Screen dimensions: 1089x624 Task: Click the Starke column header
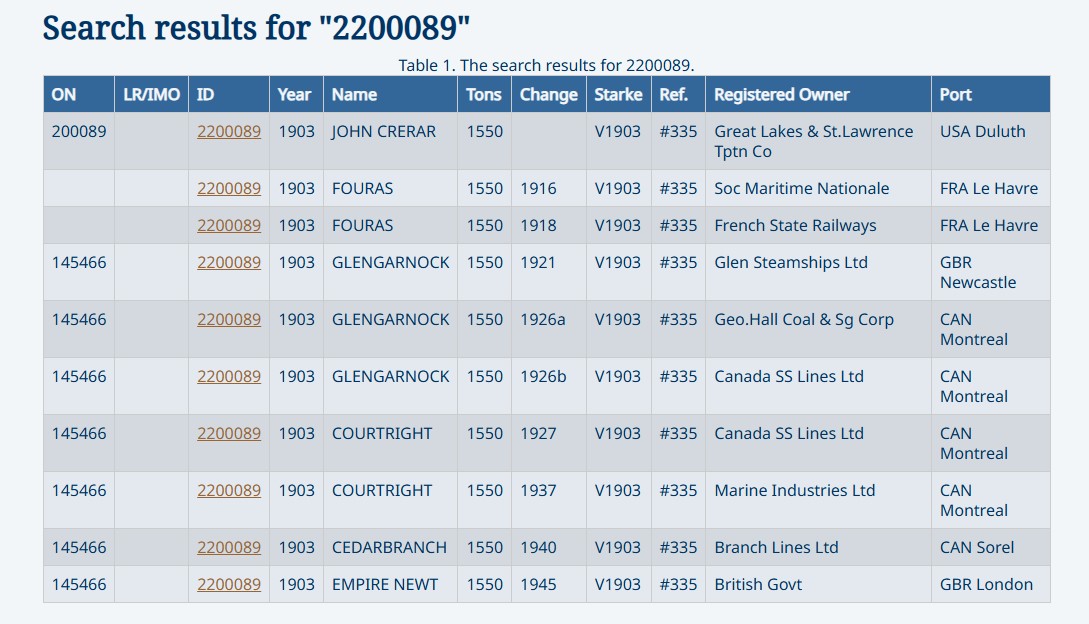coord(618,95)
